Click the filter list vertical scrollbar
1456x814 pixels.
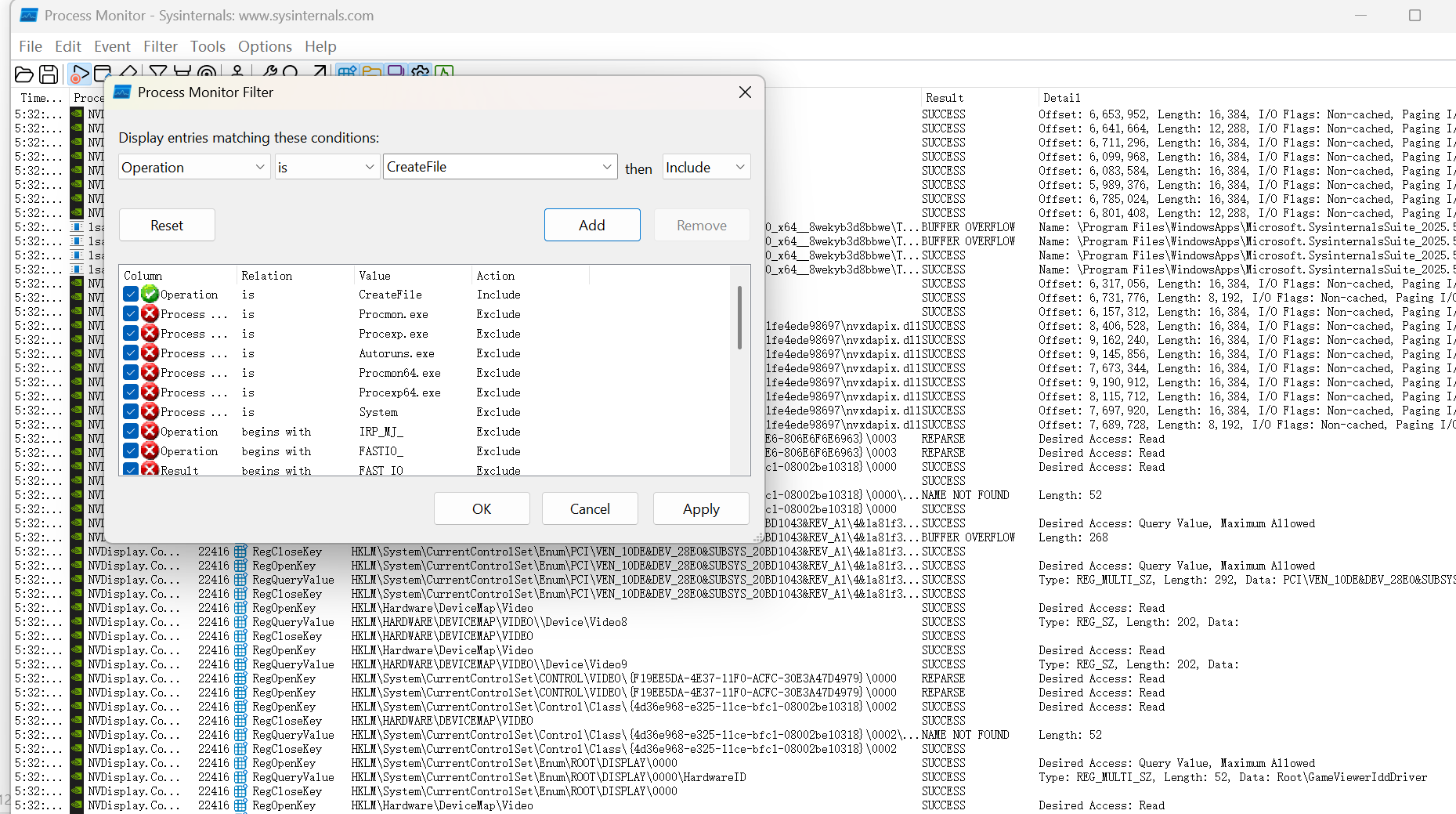tap(739, 317)
